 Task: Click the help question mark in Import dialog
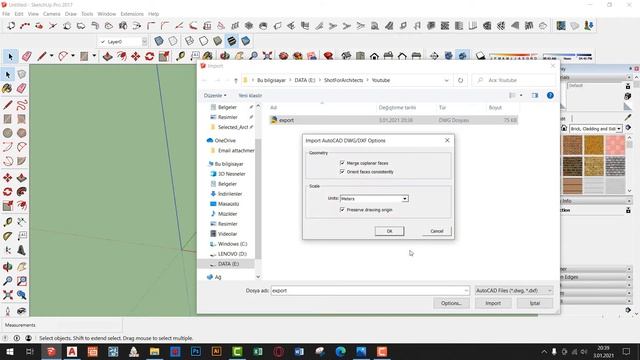(550, 96)
